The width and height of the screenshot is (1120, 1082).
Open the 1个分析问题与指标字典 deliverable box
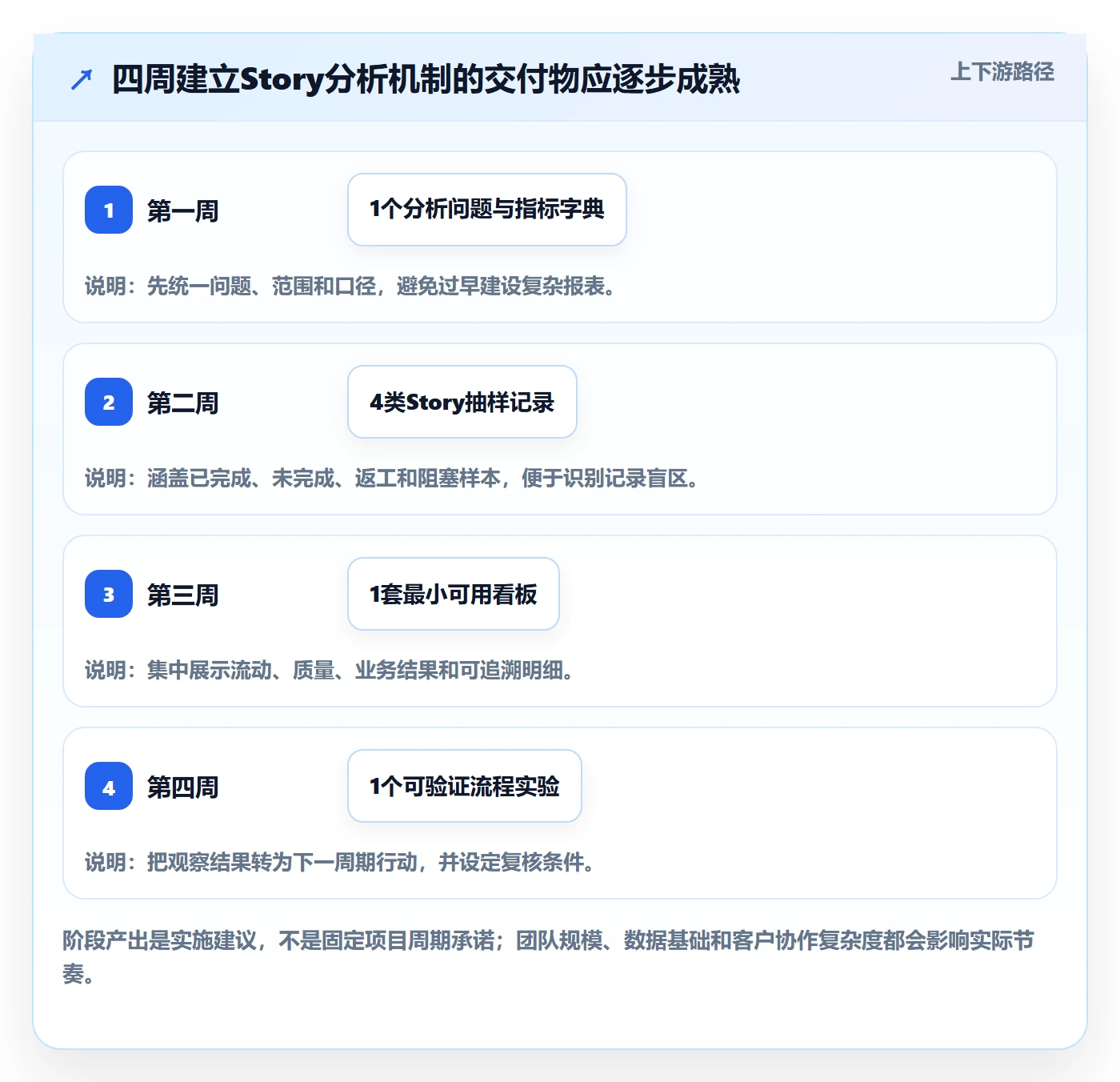tap(487, 210)
